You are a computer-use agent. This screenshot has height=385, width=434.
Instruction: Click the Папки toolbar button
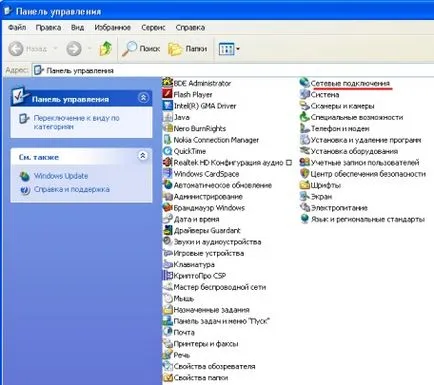[188, 49]
